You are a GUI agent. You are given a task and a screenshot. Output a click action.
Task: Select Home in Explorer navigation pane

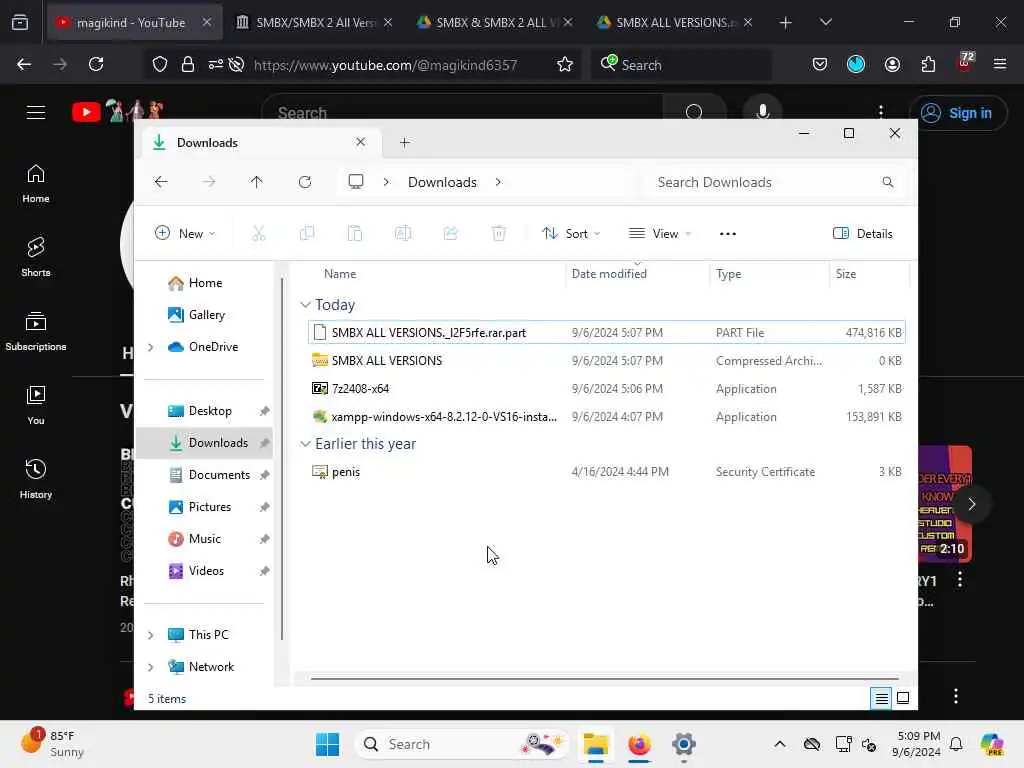[205, 283]
